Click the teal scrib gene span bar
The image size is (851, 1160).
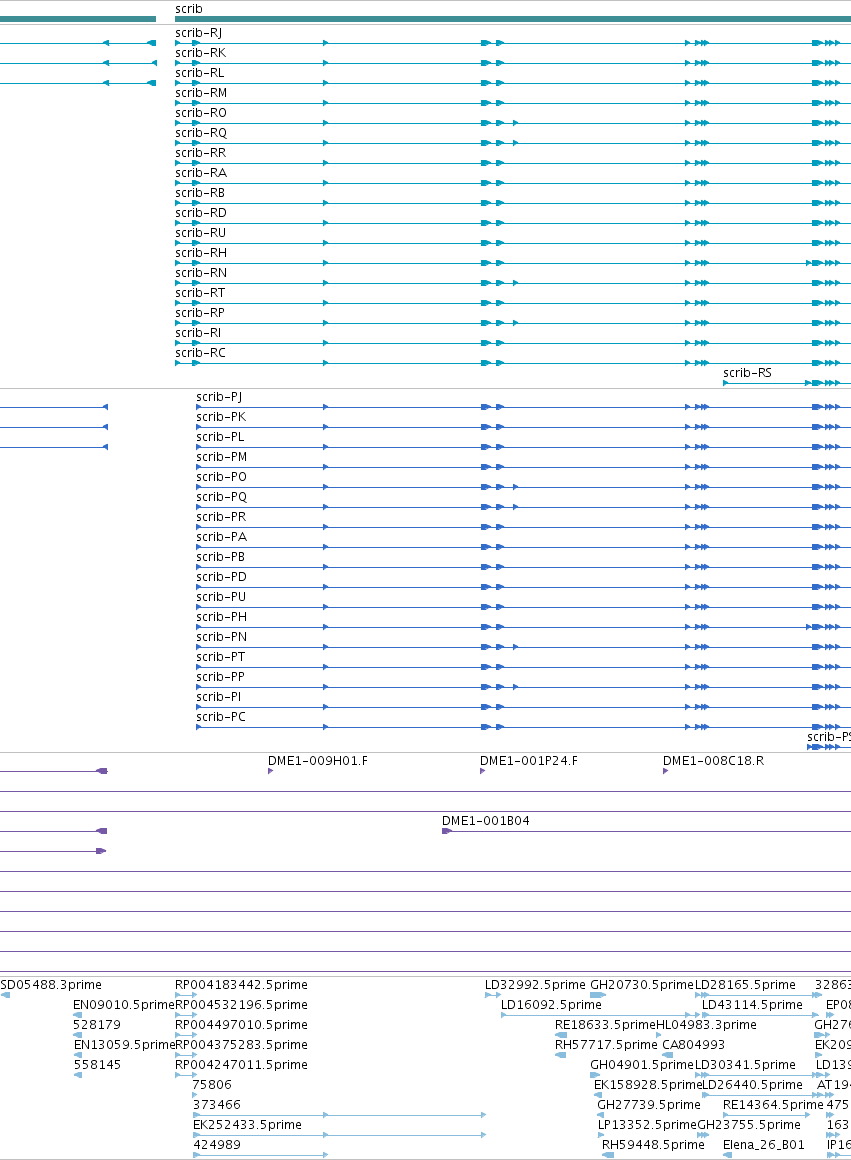(513, 19)
